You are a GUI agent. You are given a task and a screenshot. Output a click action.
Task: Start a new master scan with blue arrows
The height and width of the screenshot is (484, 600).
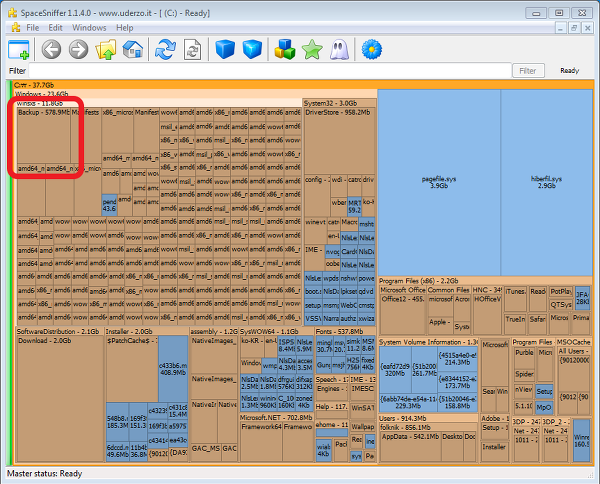click(x=165, y=49)
